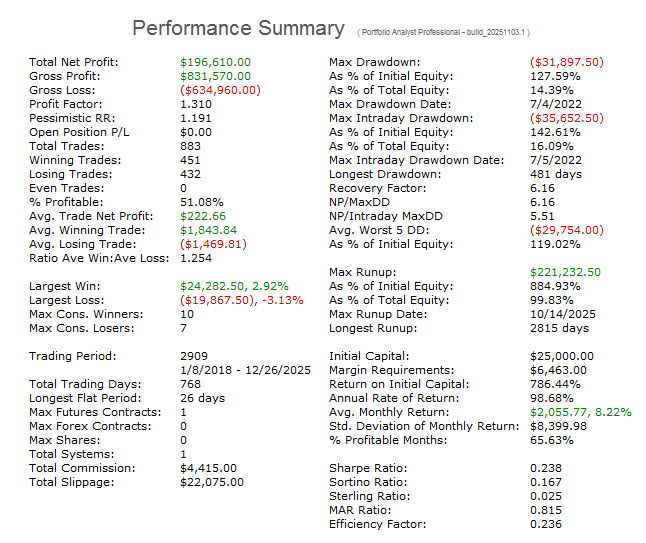Click the Total Net Profit value $196,610.00
Image resolution: width=646 pixels, height=543 pixels.
(x=215, y=62)
